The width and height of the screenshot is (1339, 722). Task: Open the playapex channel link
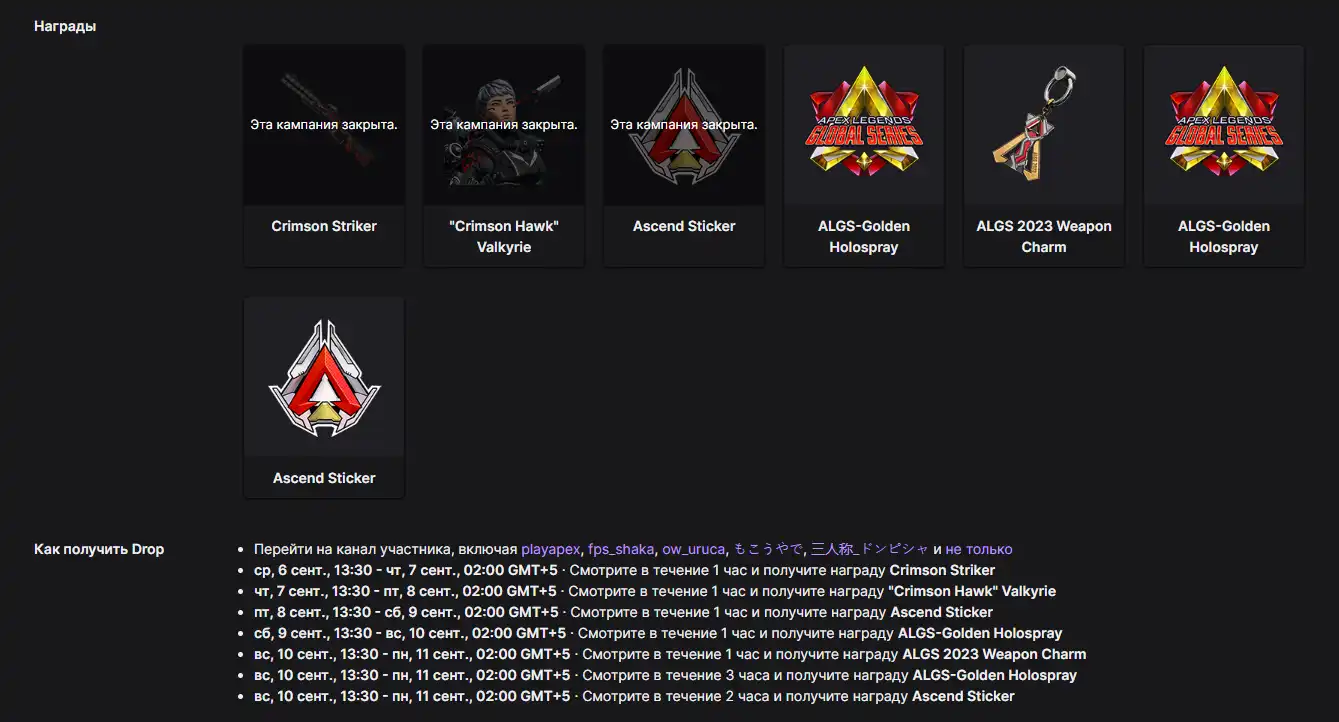coord(550,549)
